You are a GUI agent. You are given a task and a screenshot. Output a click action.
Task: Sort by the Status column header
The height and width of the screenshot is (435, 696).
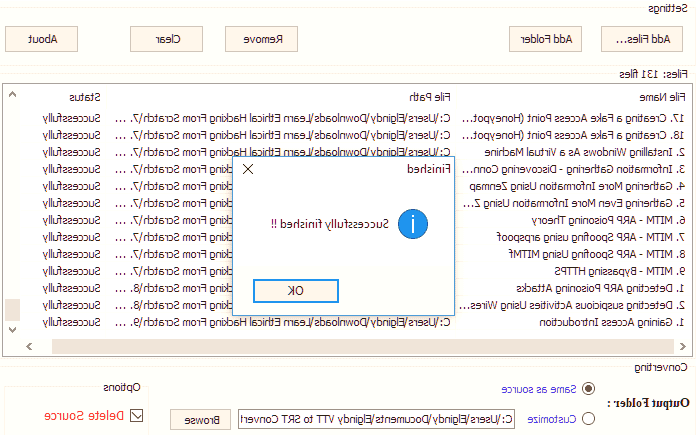[x=84, y=97]
